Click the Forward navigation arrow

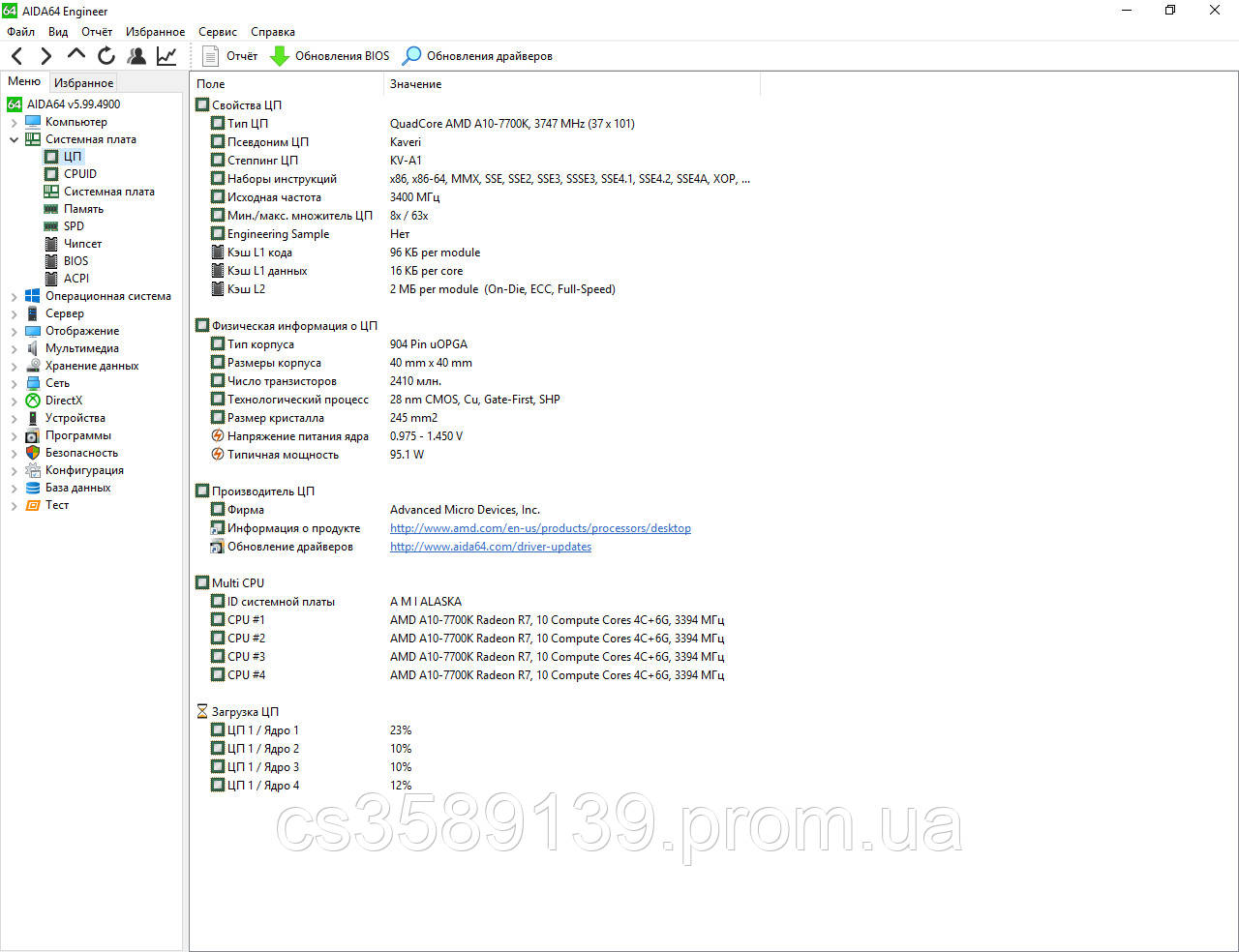[x=45, y=56]
